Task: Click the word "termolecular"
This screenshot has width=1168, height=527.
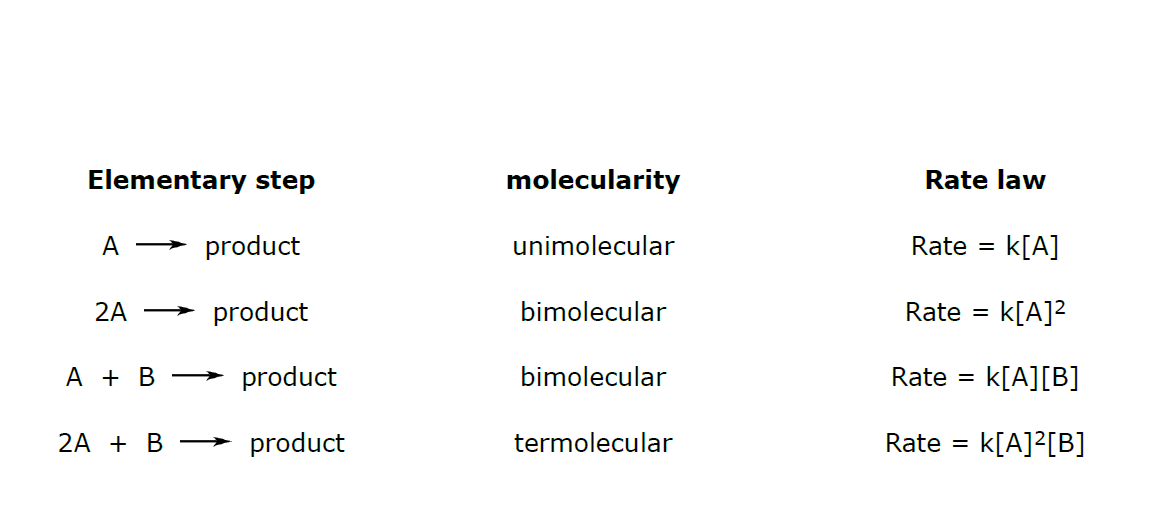Action: pos(593,443)
